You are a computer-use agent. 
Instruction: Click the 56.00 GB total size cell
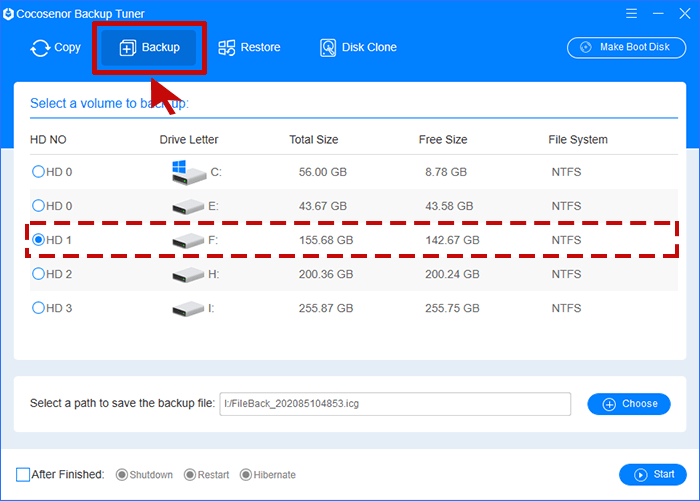tap(323, 172)
